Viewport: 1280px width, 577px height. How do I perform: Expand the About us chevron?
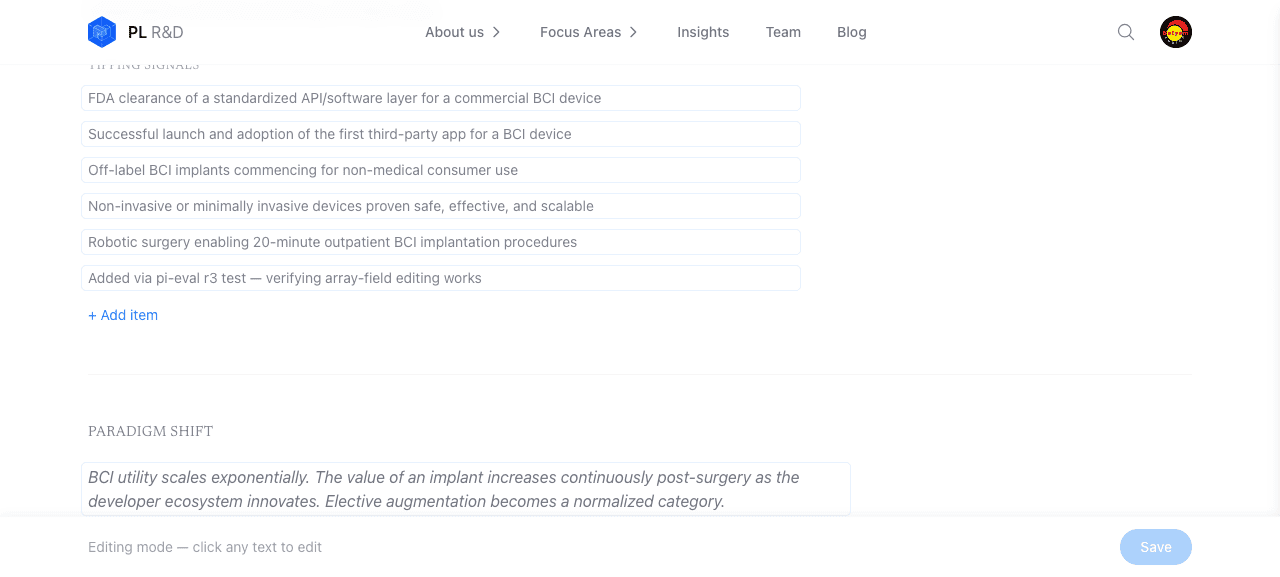click(496, 32)
